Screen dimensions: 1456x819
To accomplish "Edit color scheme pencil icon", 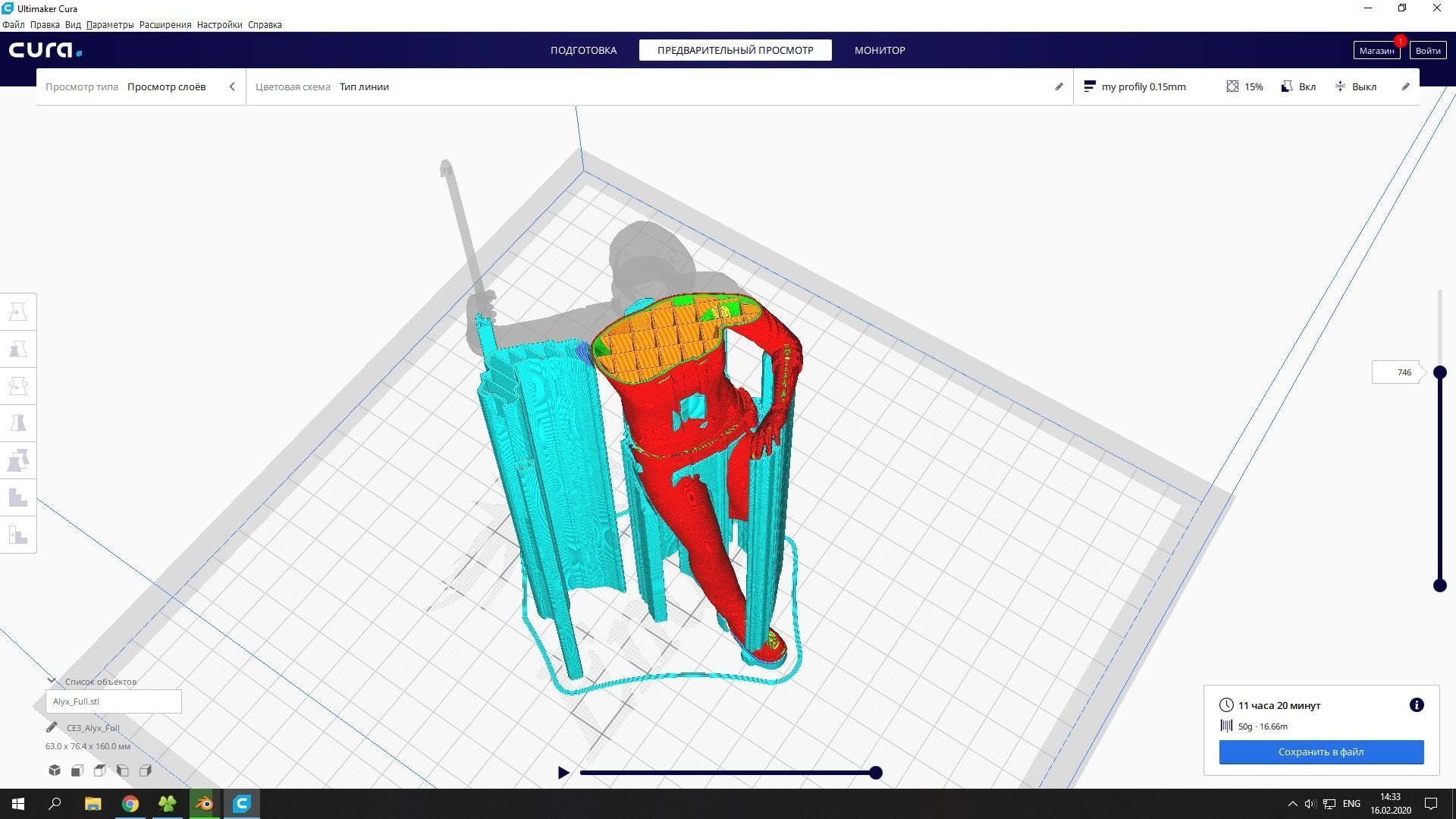I will (x=1059, y=86).
